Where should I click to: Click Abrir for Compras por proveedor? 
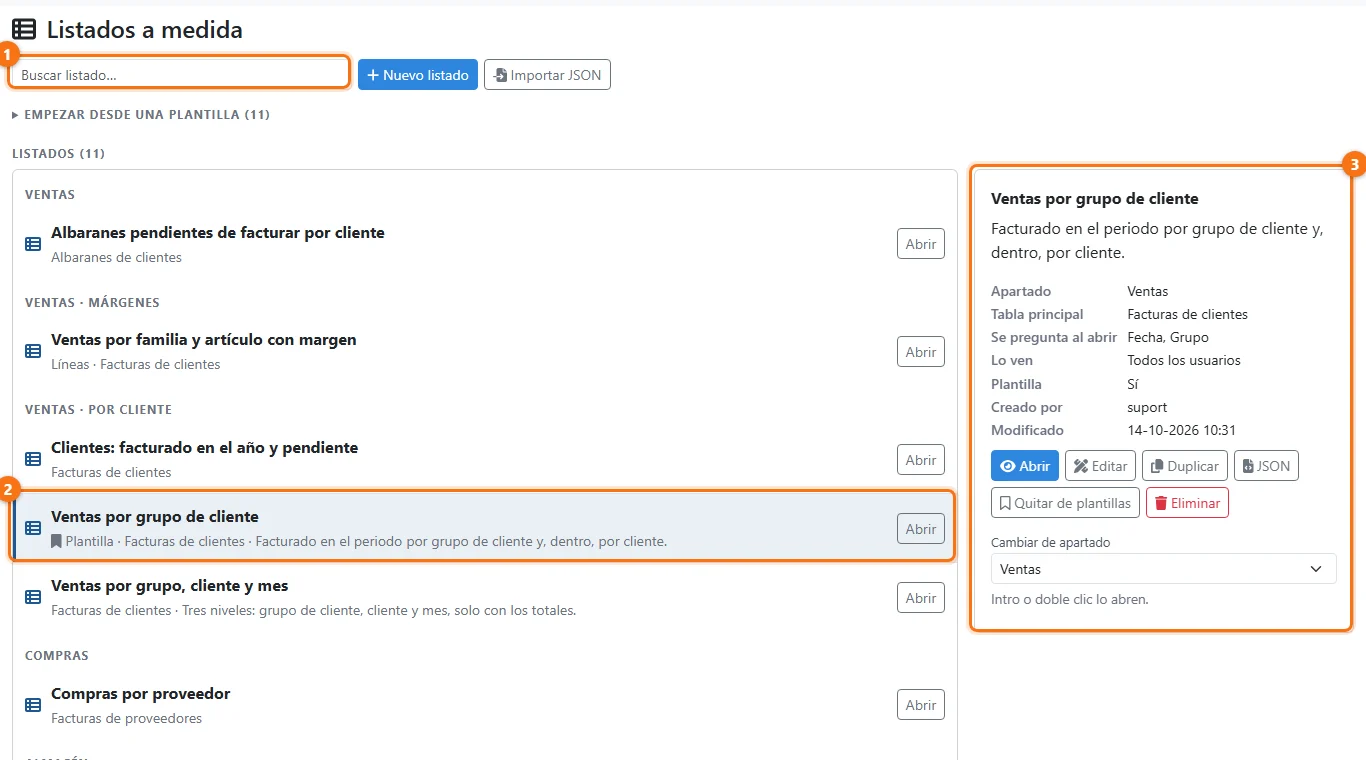(x=921, y=705)
